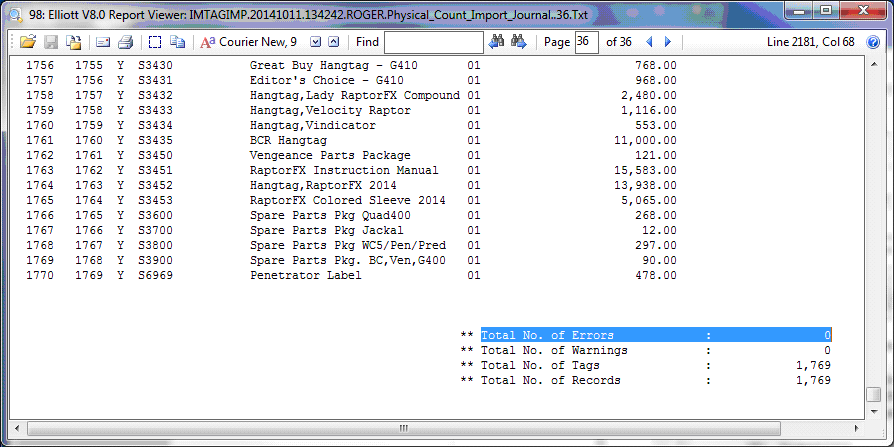Print the report with printer icon
Viewport: 894px width, 447px height.
point(125,42)
